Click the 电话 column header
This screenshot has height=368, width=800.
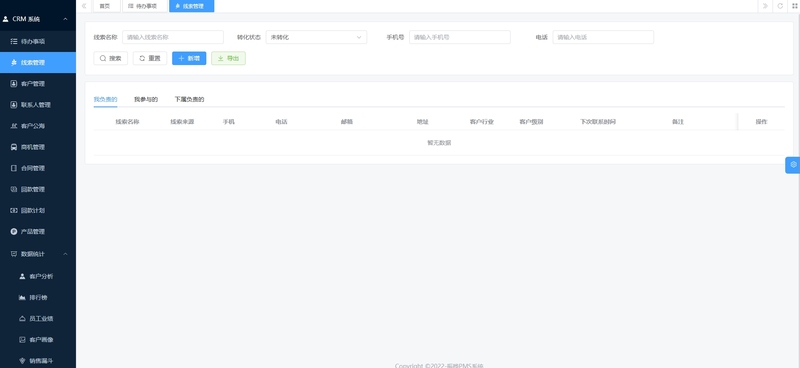pyautogui.click(x=281, y=122)
